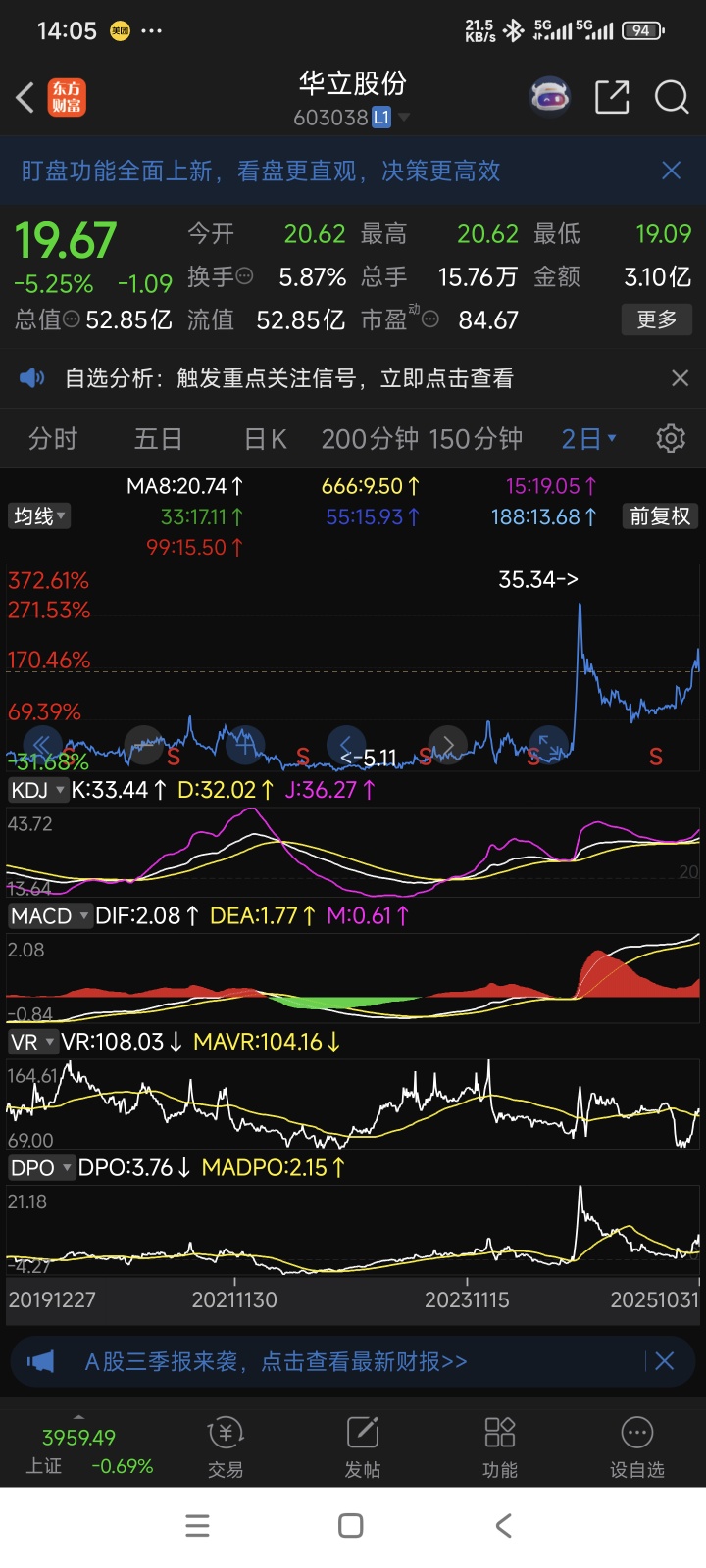Expand chart to fullscreen with diagonal arrows
Viewport: 706px width, 1568px height.
(548, 745)
